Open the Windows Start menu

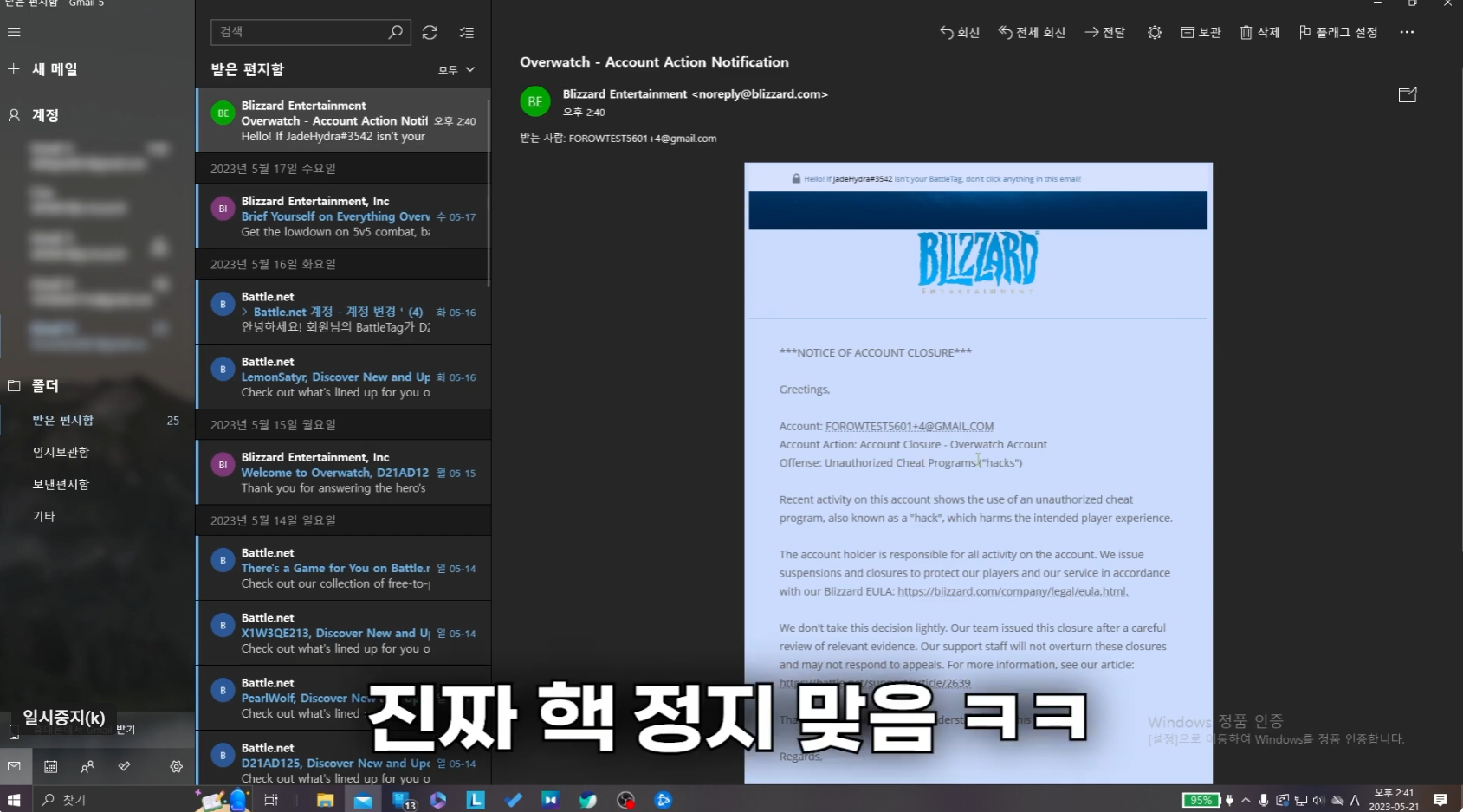(14, 800)
